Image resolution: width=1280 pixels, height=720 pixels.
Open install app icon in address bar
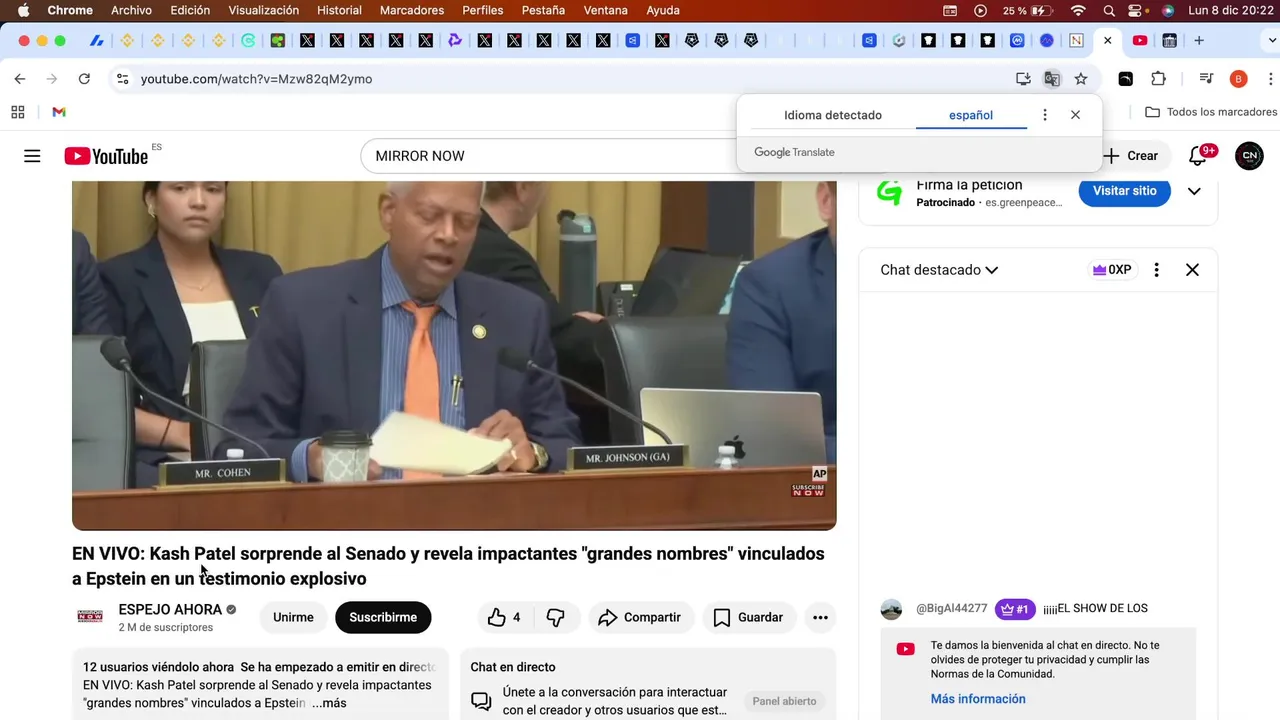click(1023, 79)
